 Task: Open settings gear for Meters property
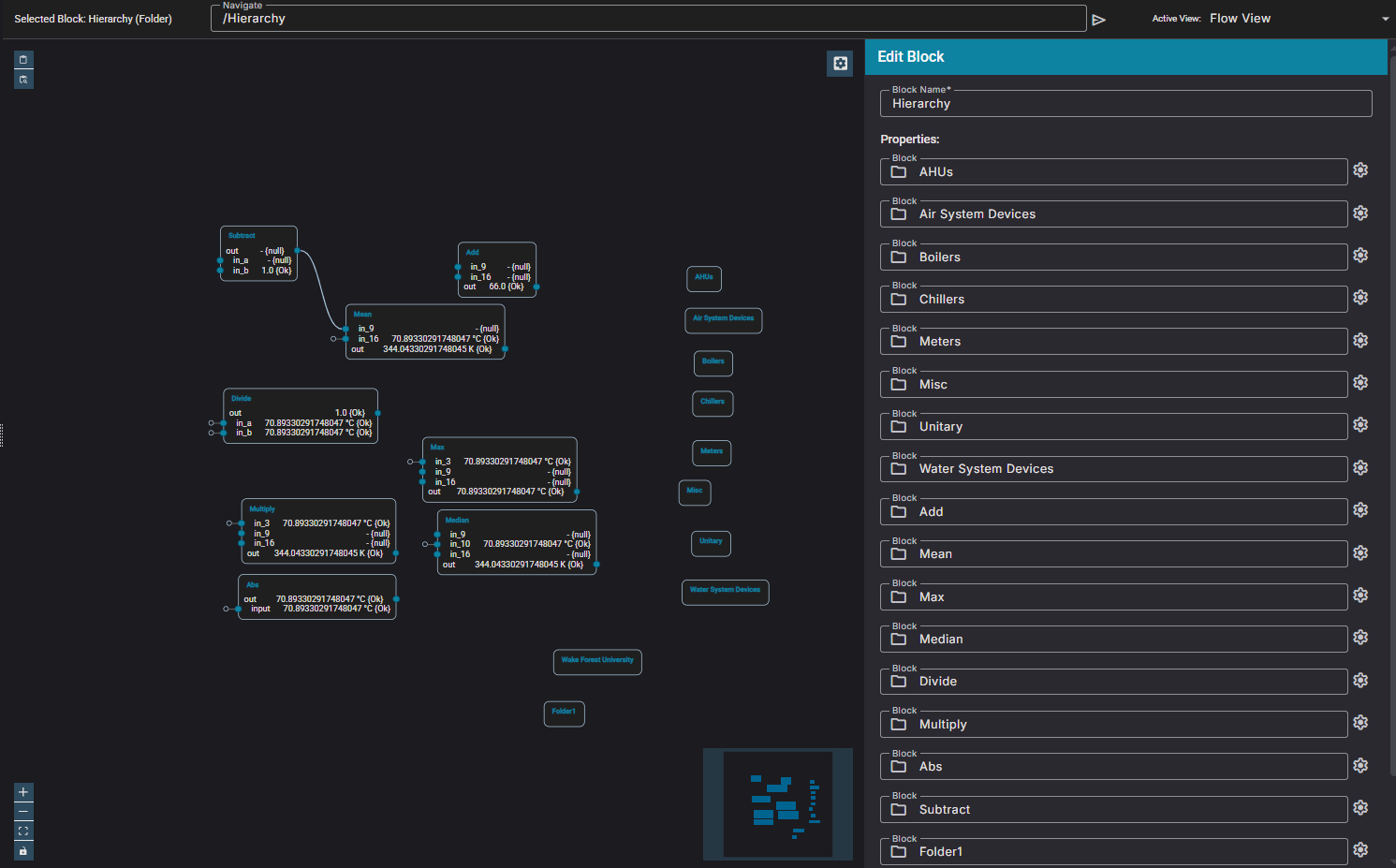(x=1360, y=340)
